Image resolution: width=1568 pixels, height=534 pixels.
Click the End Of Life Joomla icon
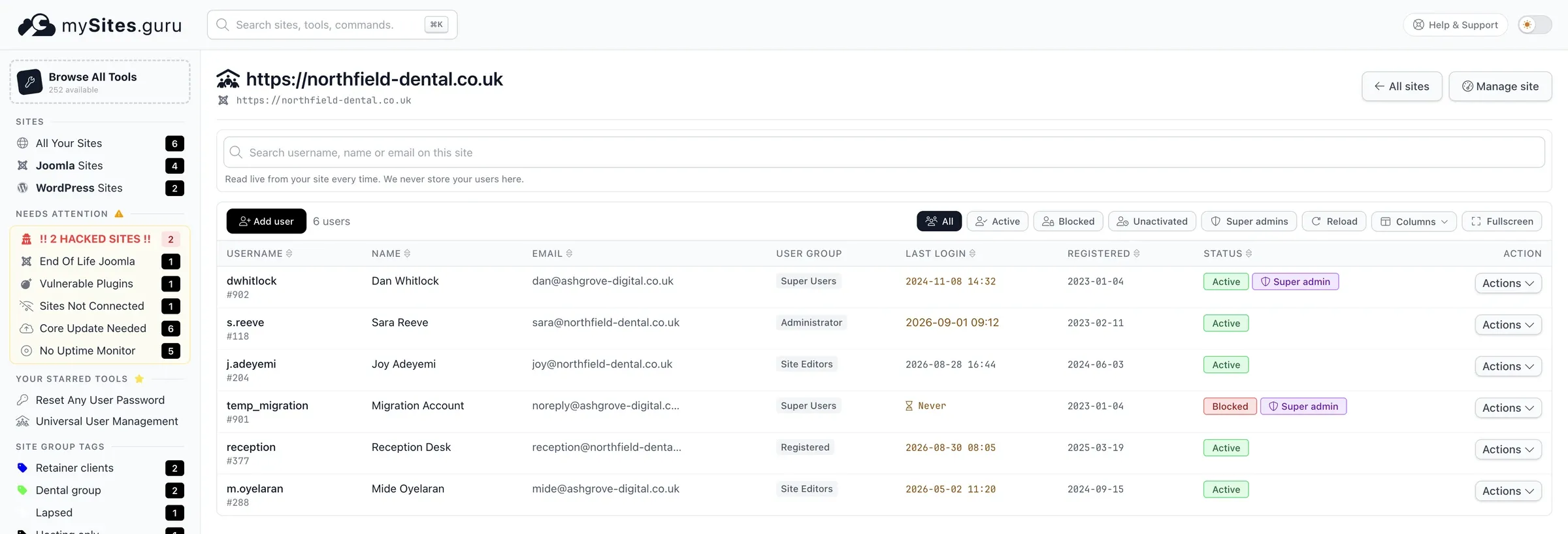[x=26, y=261]
